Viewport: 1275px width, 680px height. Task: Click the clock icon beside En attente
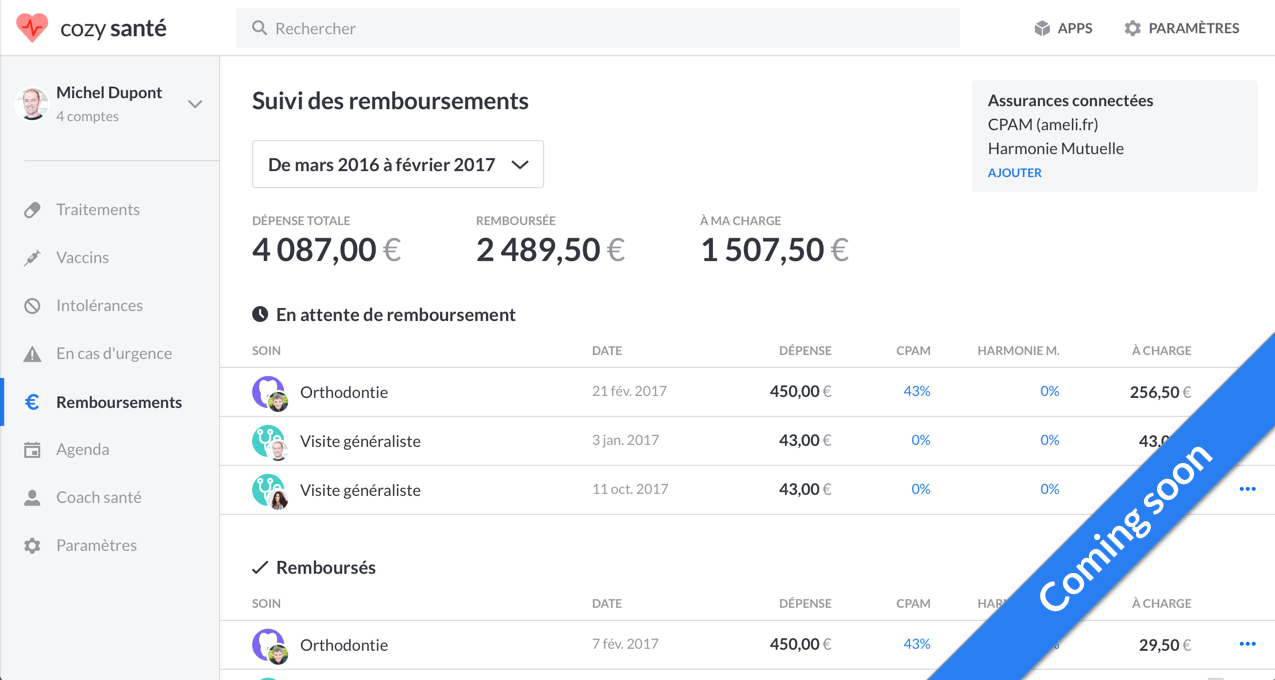click(260, 314)
